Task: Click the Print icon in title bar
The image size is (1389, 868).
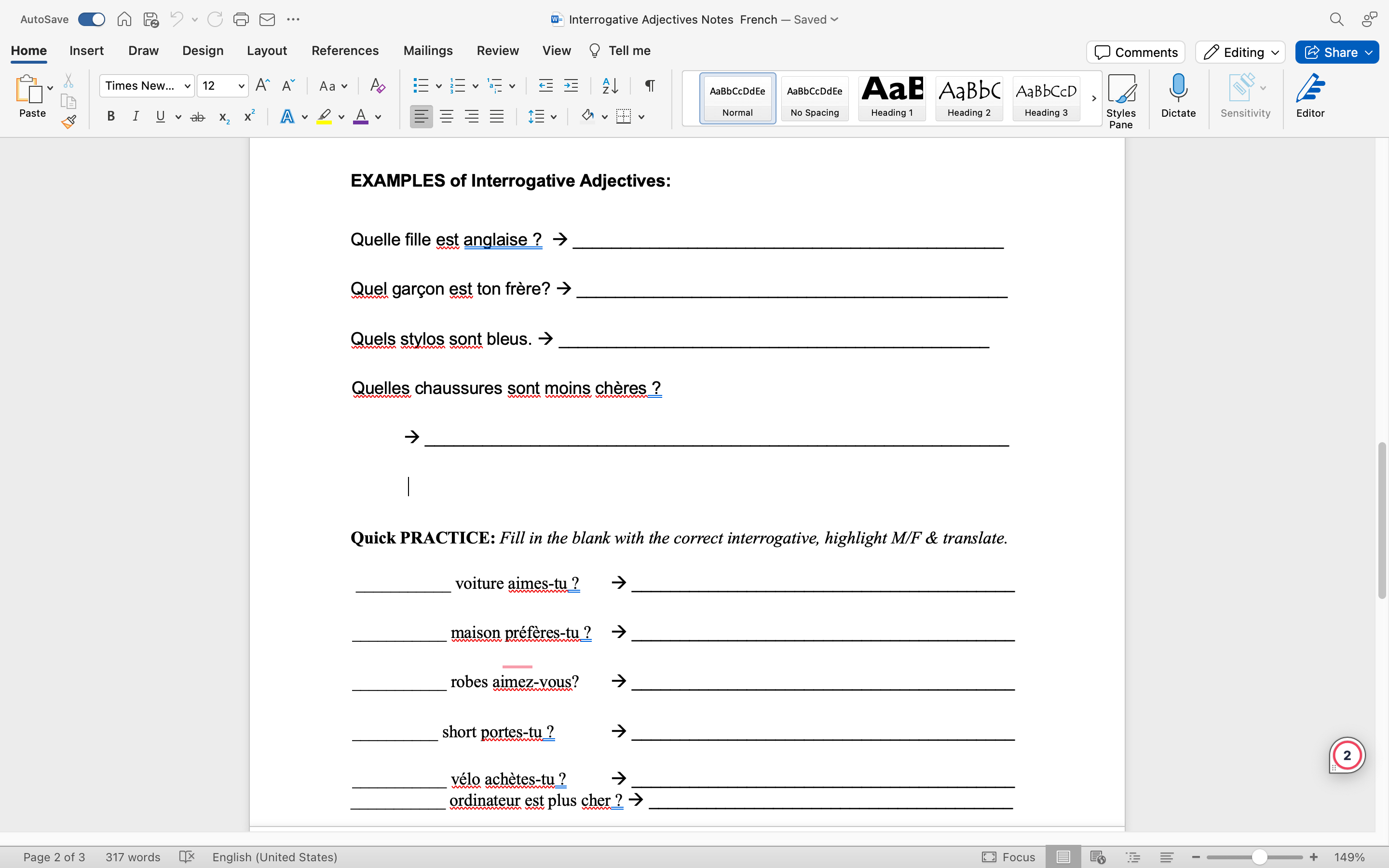Action: click(241, 19)
